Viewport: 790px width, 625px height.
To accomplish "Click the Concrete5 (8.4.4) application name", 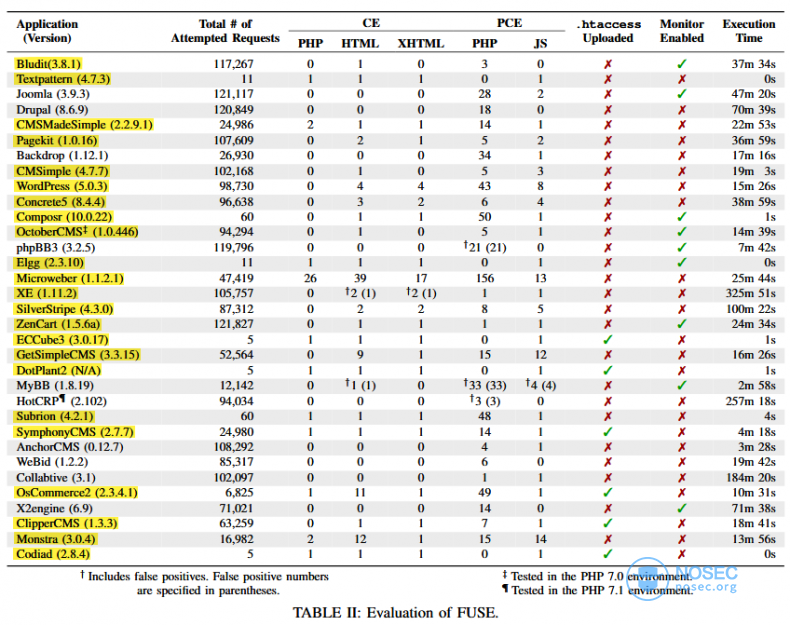I will point(60,202).
